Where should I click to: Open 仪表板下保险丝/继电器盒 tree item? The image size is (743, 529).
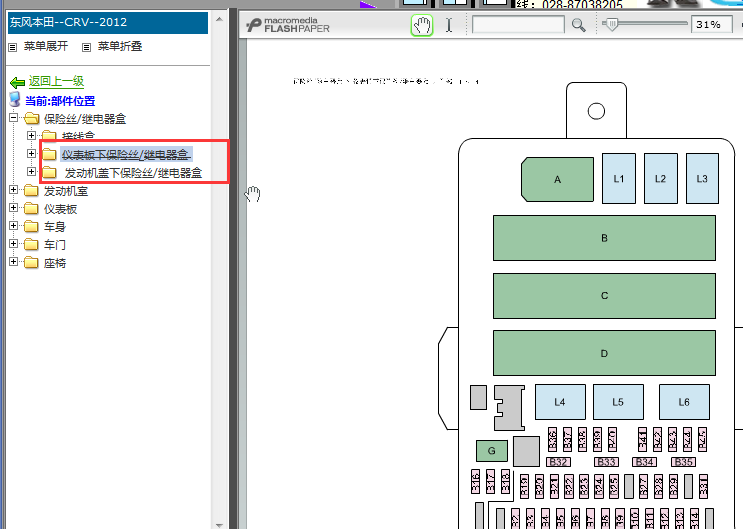[x=127, y=155]
